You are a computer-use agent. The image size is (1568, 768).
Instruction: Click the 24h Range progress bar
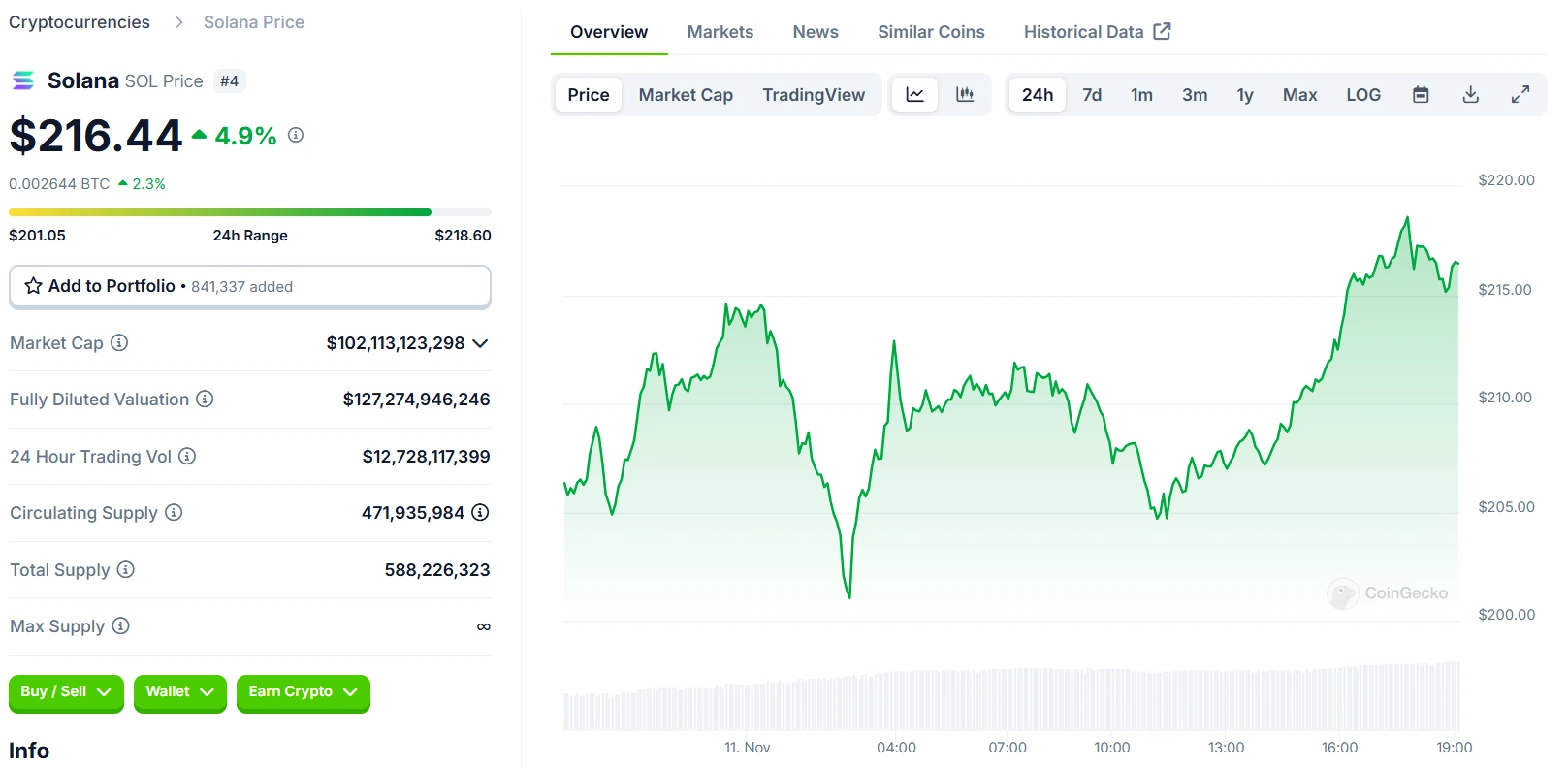tap(250, 212)
